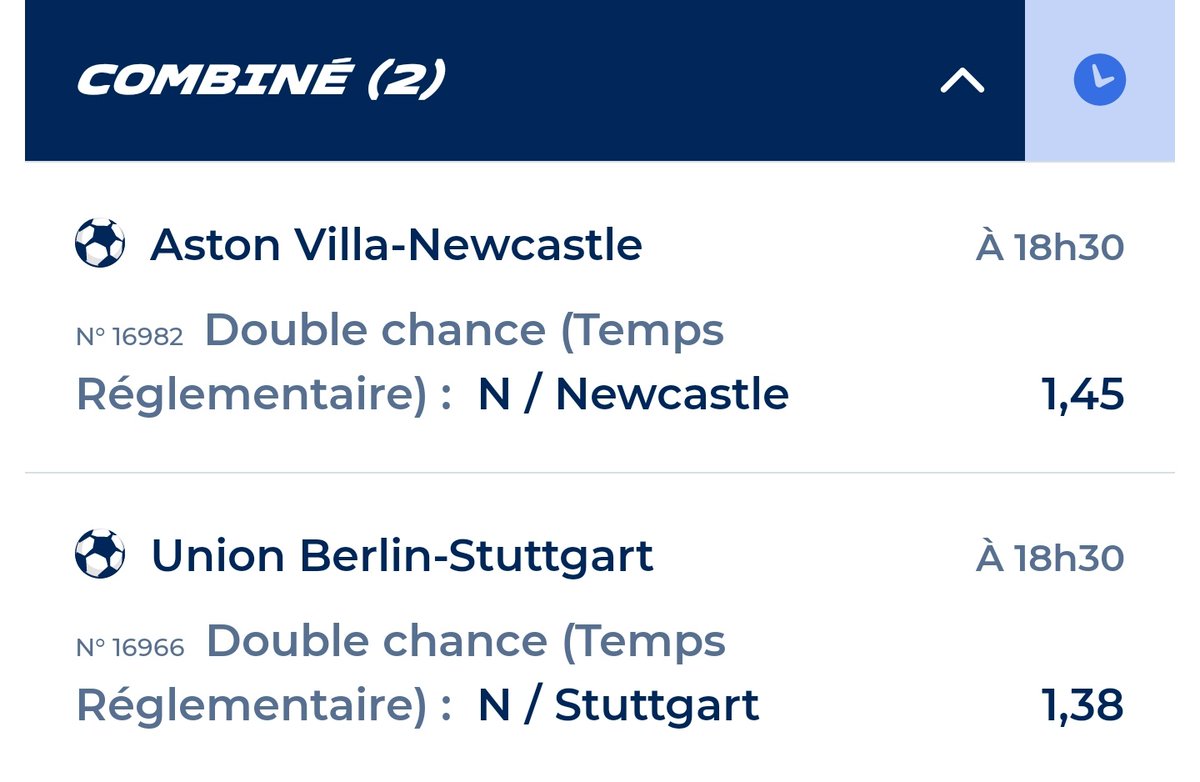The width and height of the screenshot is (1200, 782).
Task: Click soccer ball icon beside Union Berlin-Stuttgart
Action: pyautogui.click(x=100, y=555)
